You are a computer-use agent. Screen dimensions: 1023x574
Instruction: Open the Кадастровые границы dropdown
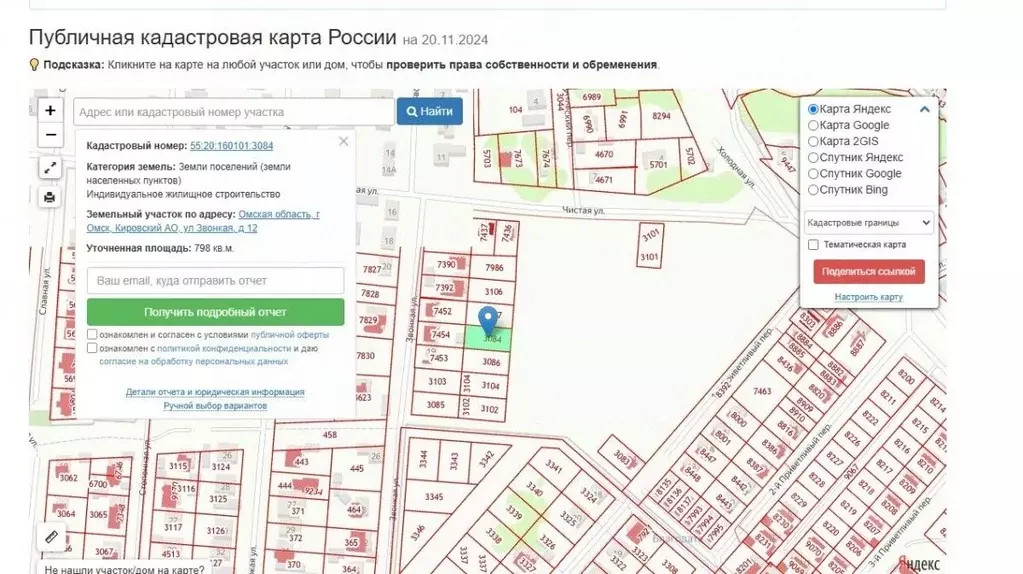pos(868,222)
